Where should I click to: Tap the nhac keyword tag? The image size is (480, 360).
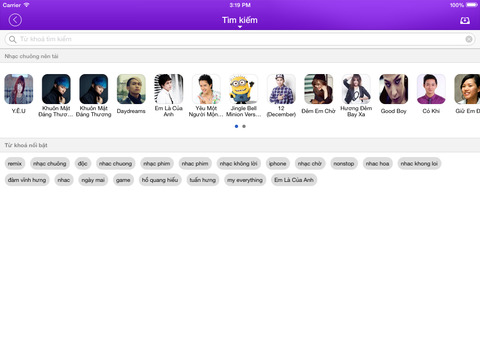(64, 180)
